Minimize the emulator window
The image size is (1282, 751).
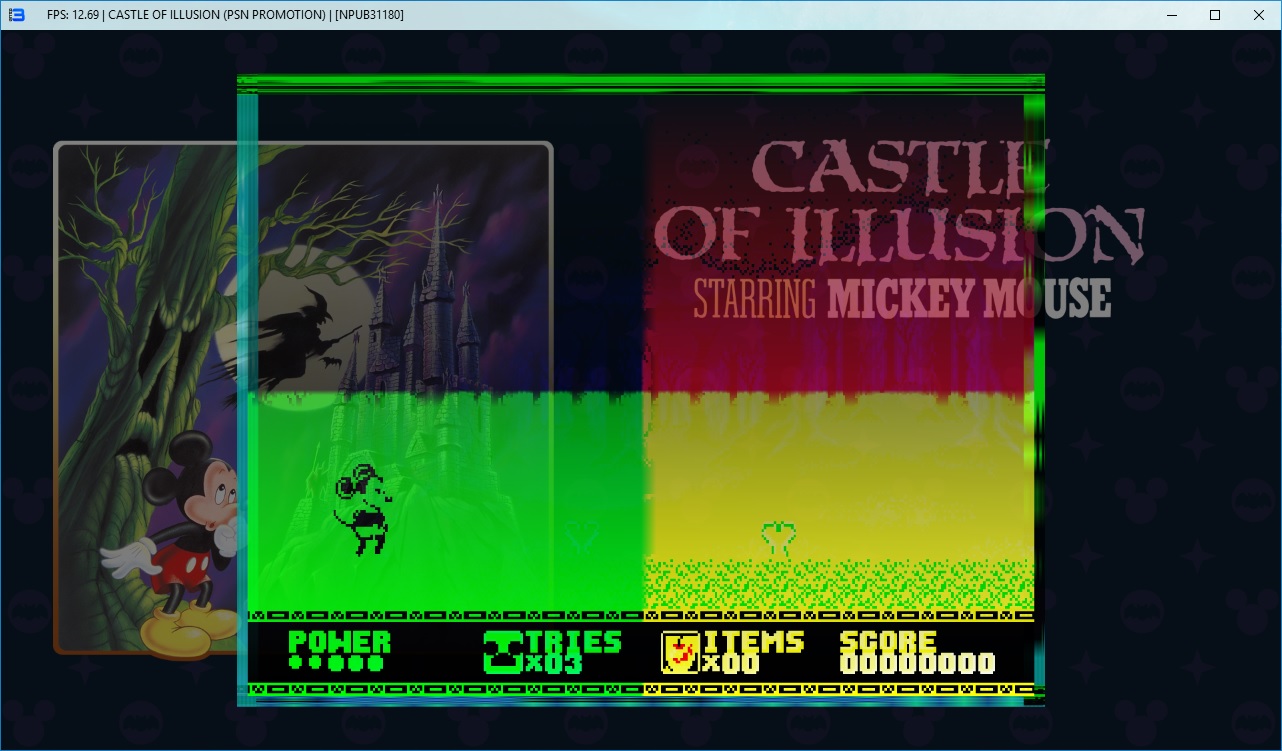coord(1169,15)
